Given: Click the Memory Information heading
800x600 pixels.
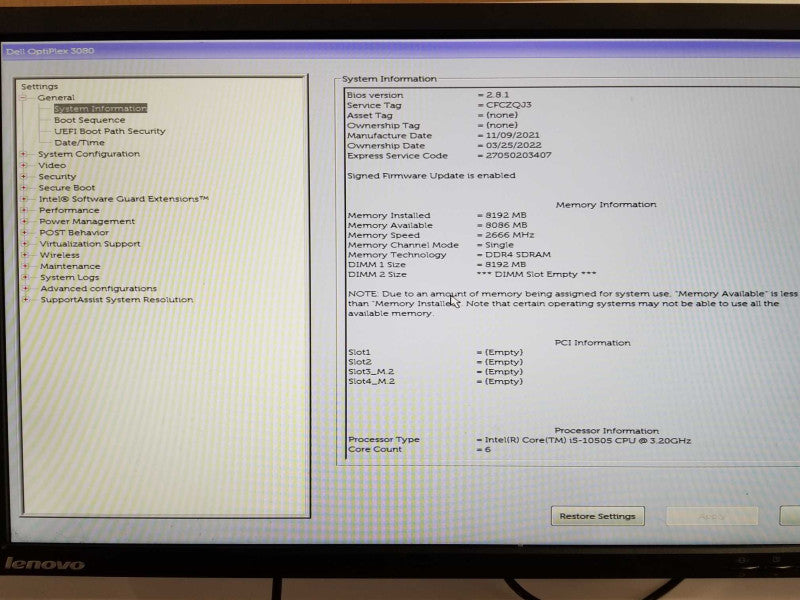Looking at the screenshot, I should coord(606,205).
